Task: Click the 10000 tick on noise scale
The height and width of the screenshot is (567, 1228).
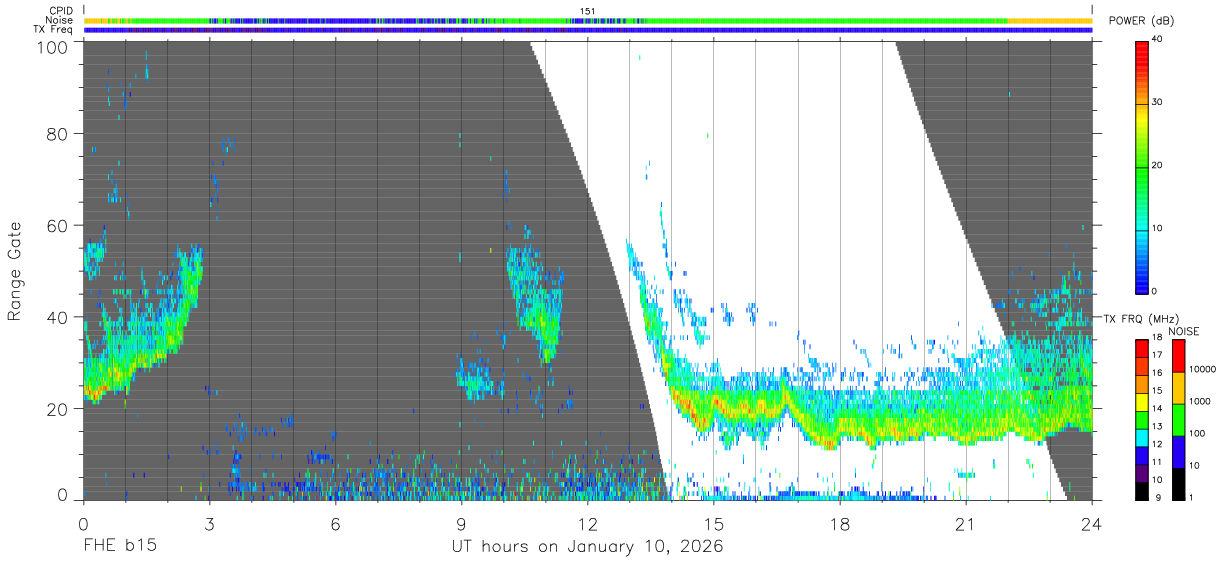Action: pyautogui.click(x=1202, y=370)
